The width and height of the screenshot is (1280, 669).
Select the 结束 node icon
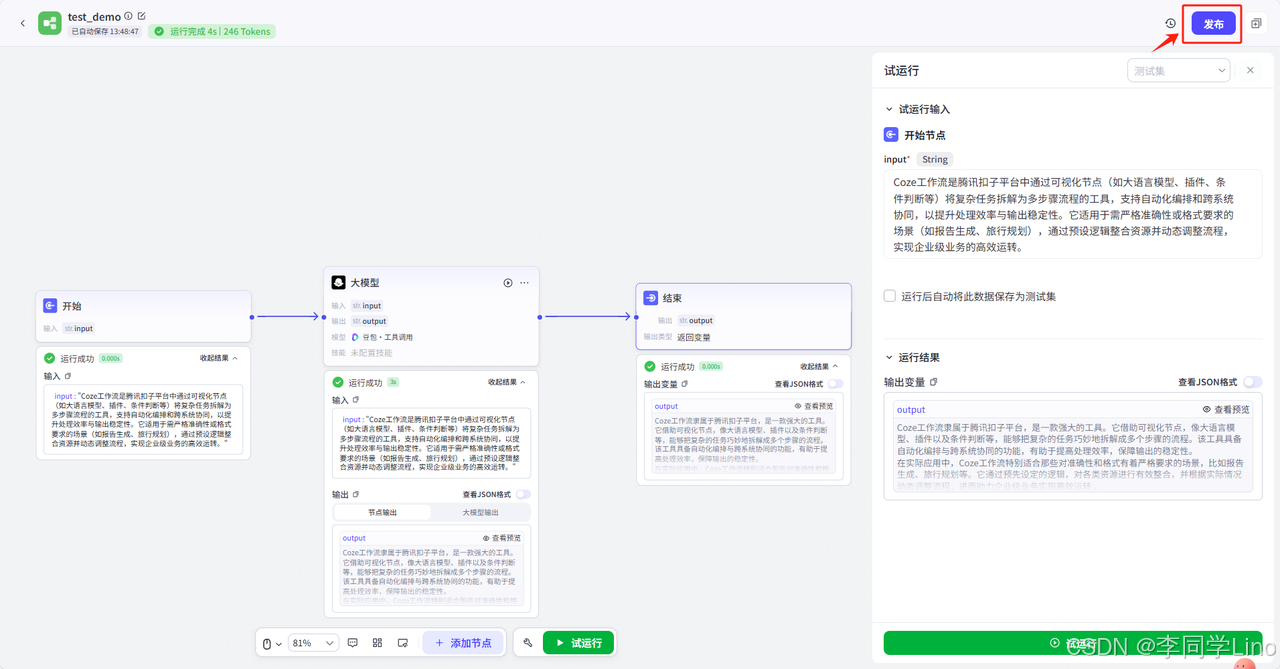651,298
